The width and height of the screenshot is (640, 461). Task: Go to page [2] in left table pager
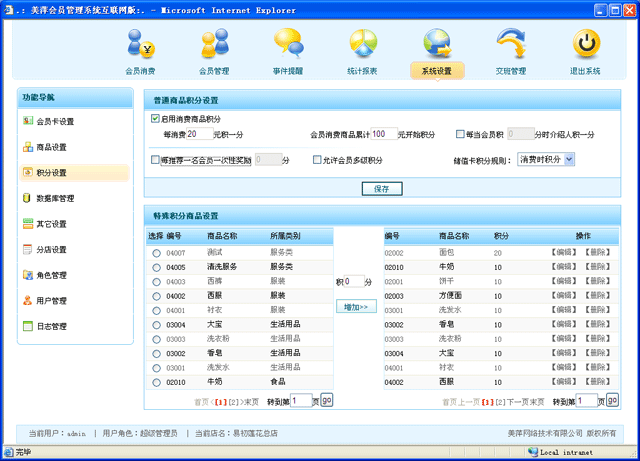tap(233, 402)
